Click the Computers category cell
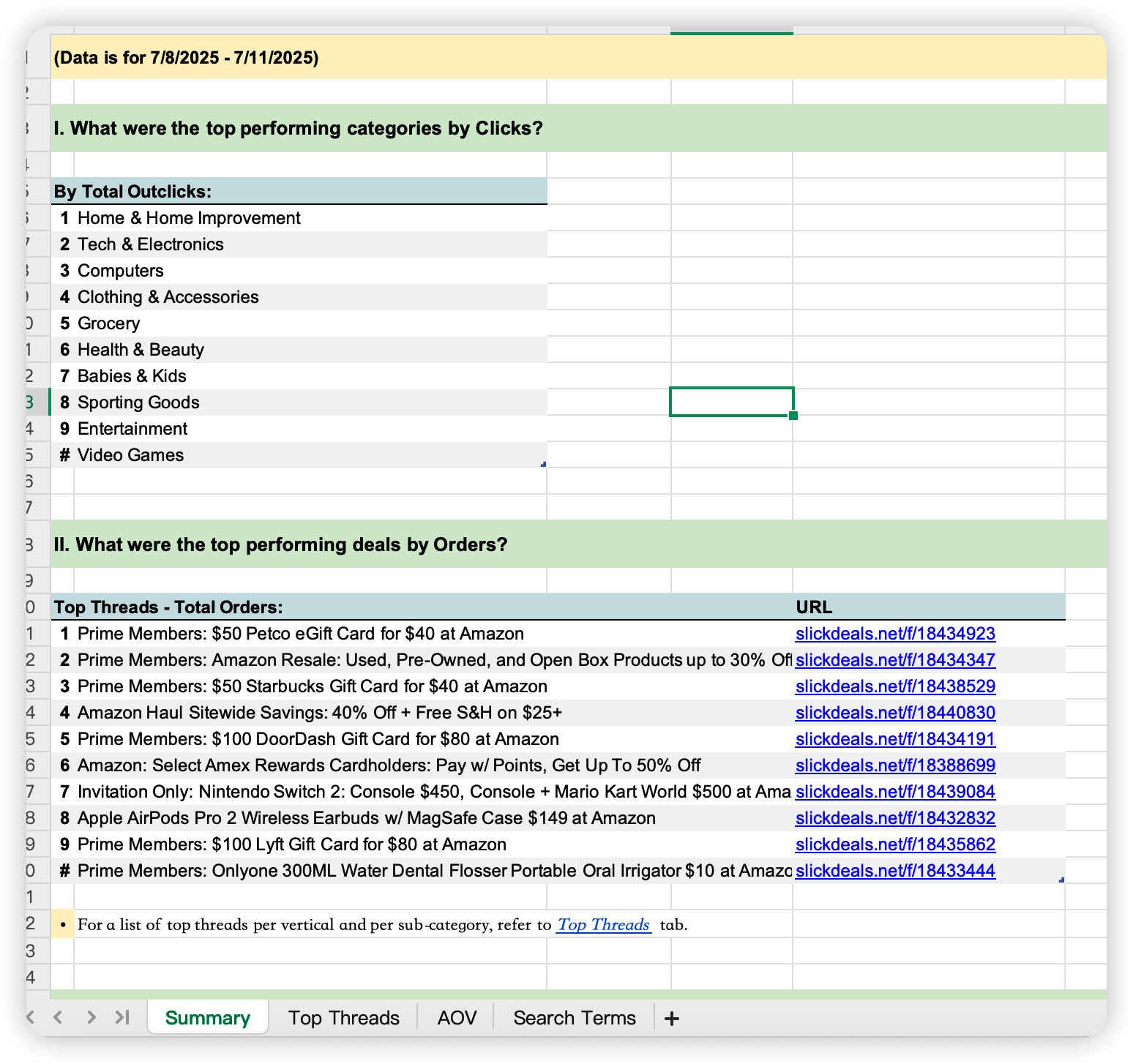 pos(310,271)
